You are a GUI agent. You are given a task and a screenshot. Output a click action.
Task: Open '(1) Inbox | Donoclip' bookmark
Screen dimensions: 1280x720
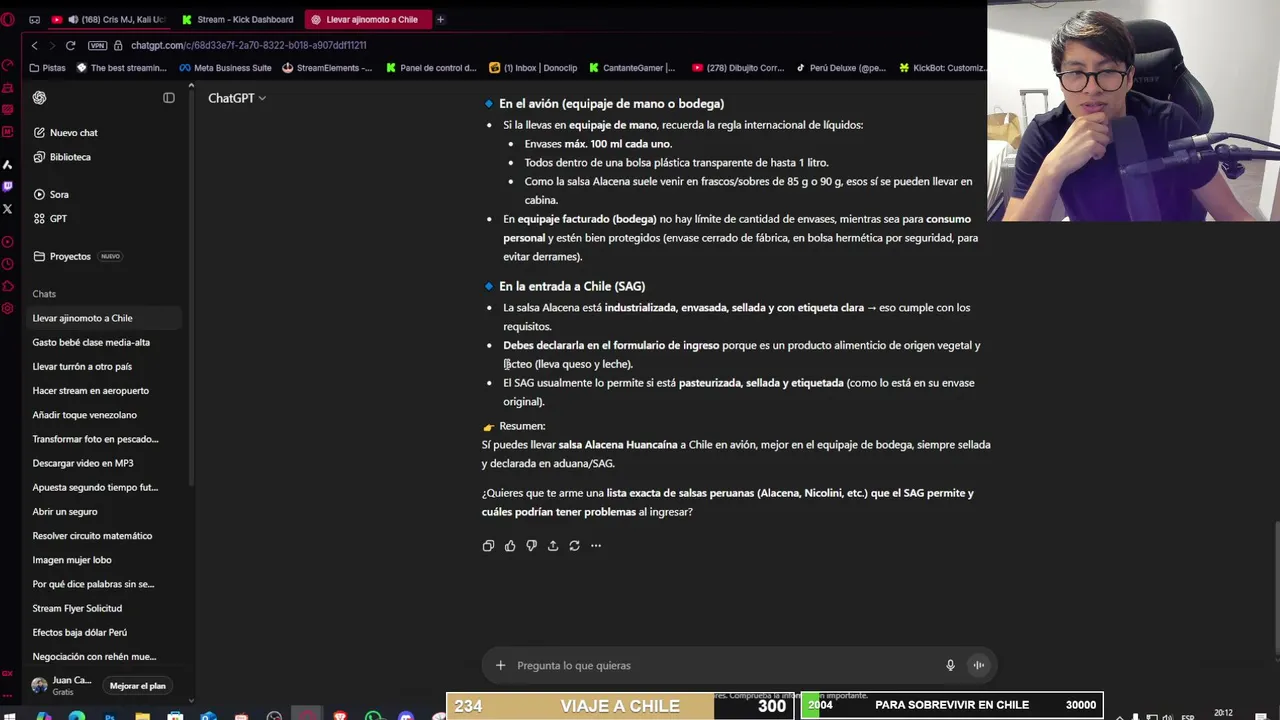tap(533, 68)
